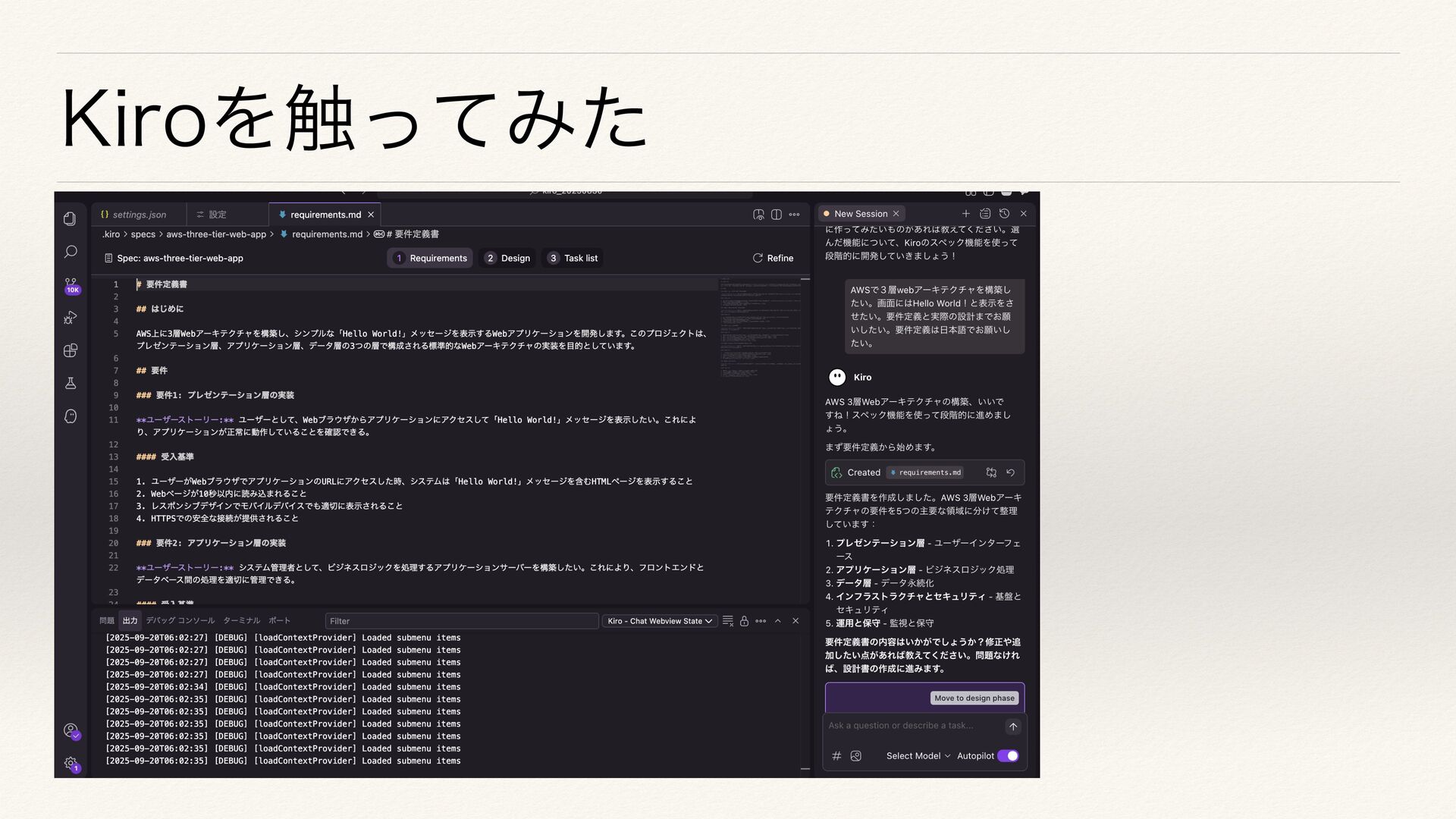Open the Kiro ghost icon in sidebar
The width and height of the screenshot is (1456, 819).
click(x=71, y=416)
